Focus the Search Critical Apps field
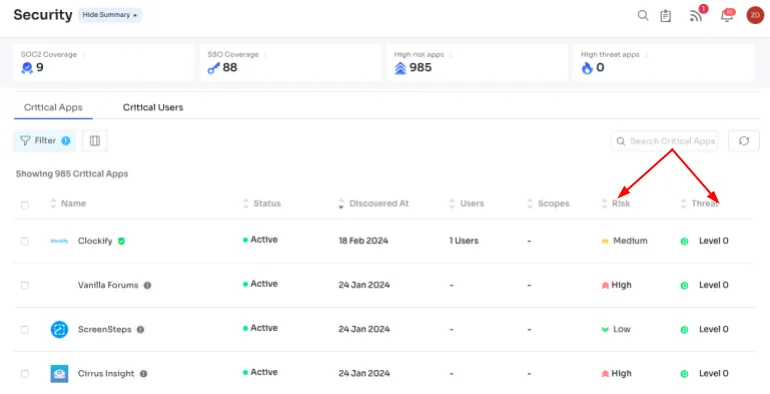Viewport: 770px width, 394px height. point(664,141)
